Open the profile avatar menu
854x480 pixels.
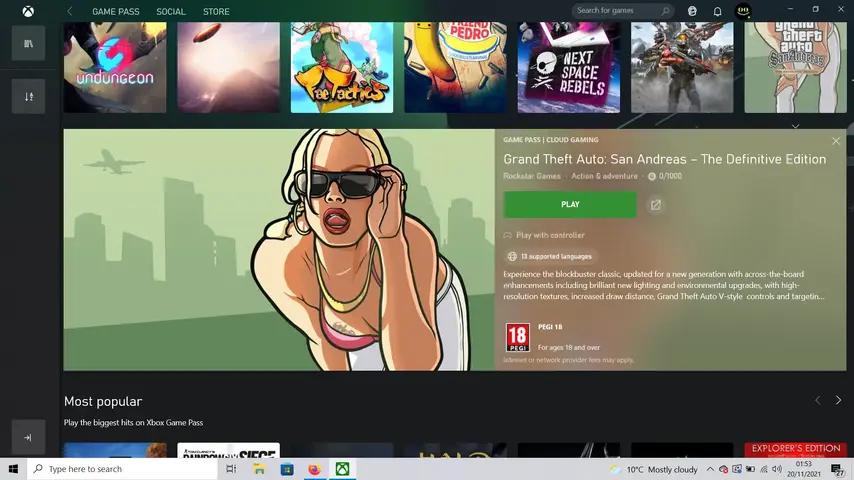click(743, 11)
